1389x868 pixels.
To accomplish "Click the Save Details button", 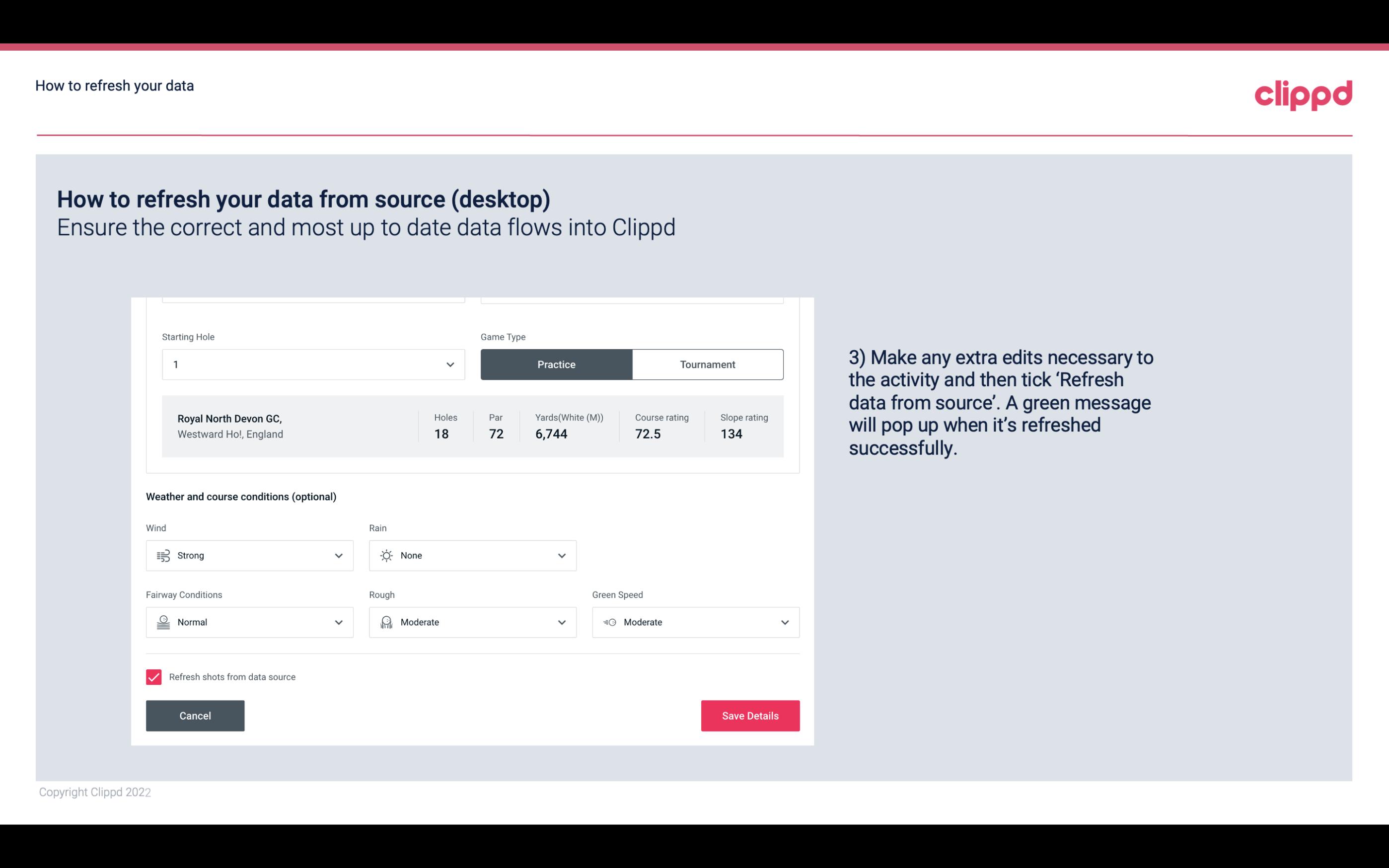I will (x=750, y=715).
